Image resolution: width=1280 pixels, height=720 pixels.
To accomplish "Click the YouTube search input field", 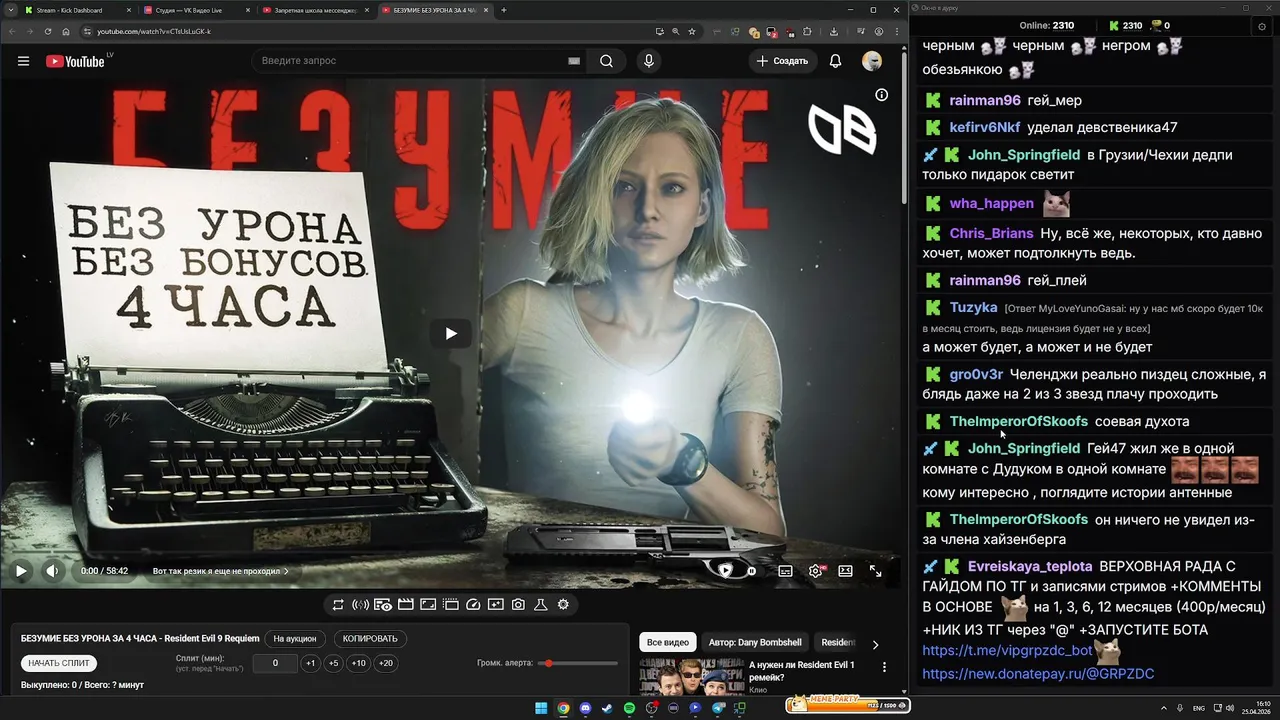I will coord(410,61).
